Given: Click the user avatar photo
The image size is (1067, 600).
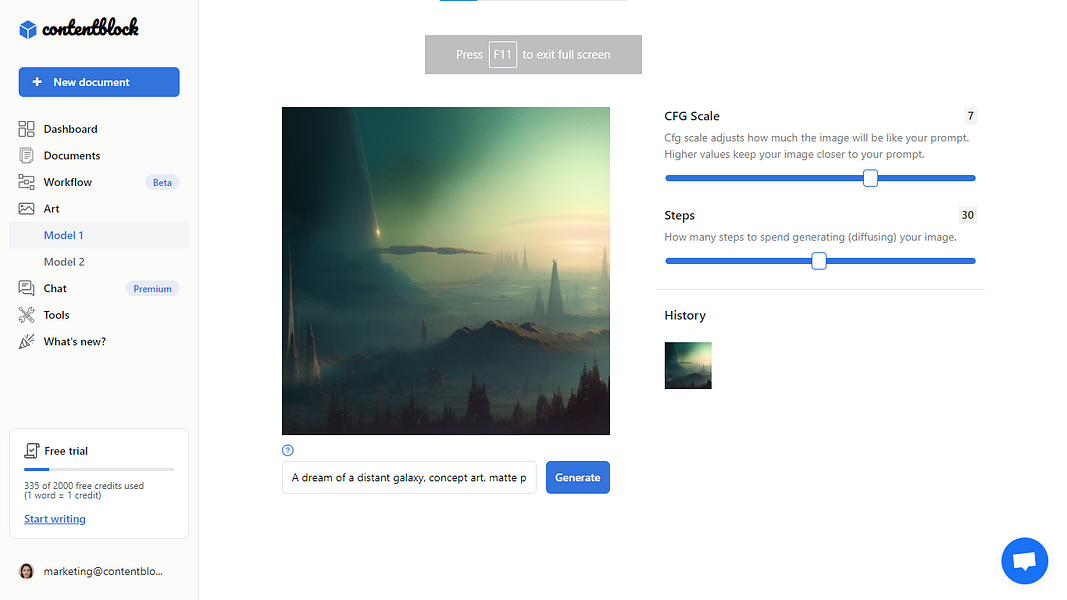Looking at the screenshot, I should [x=27, y=571].
